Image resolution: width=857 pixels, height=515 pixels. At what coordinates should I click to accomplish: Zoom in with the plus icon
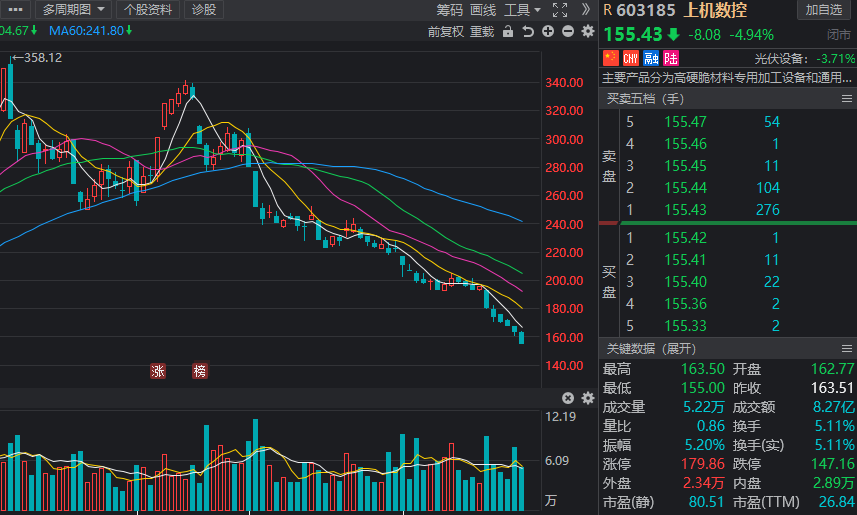point(548,31)
